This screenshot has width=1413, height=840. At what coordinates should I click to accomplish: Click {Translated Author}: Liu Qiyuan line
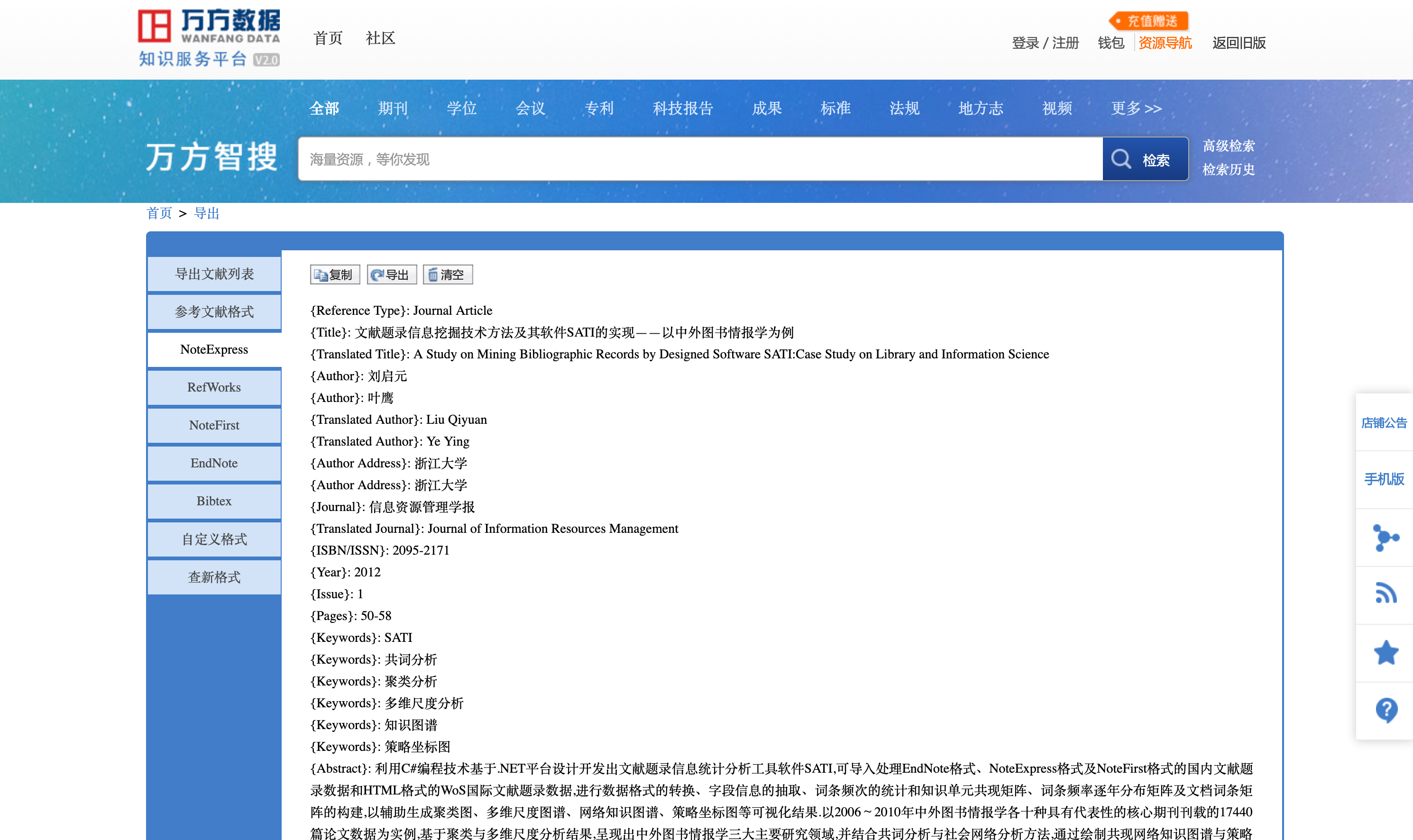pyautogui.click(x=399, y=420)
